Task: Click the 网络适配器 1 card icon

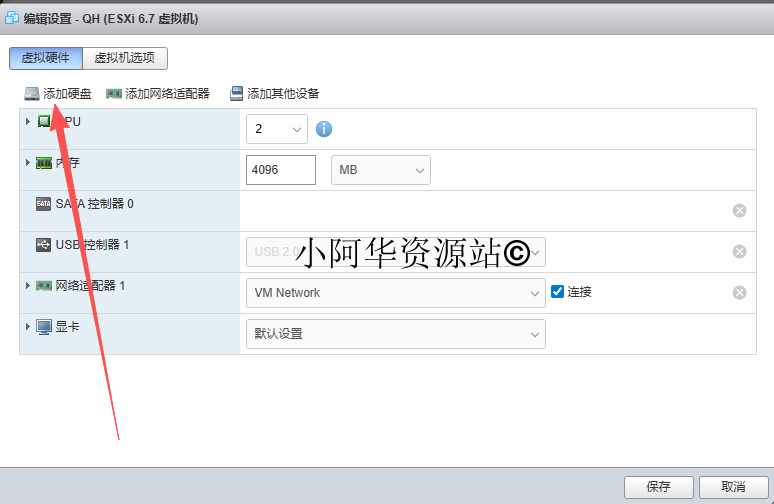Action: pyautogui.click(x=44, y=286)
